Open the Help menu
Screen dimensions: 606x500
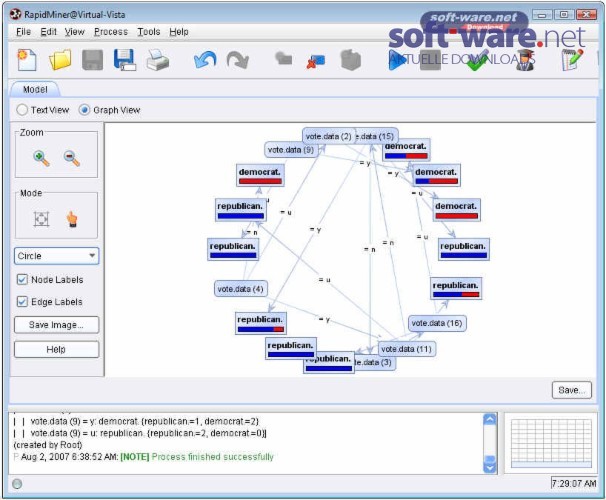(179, 32)
